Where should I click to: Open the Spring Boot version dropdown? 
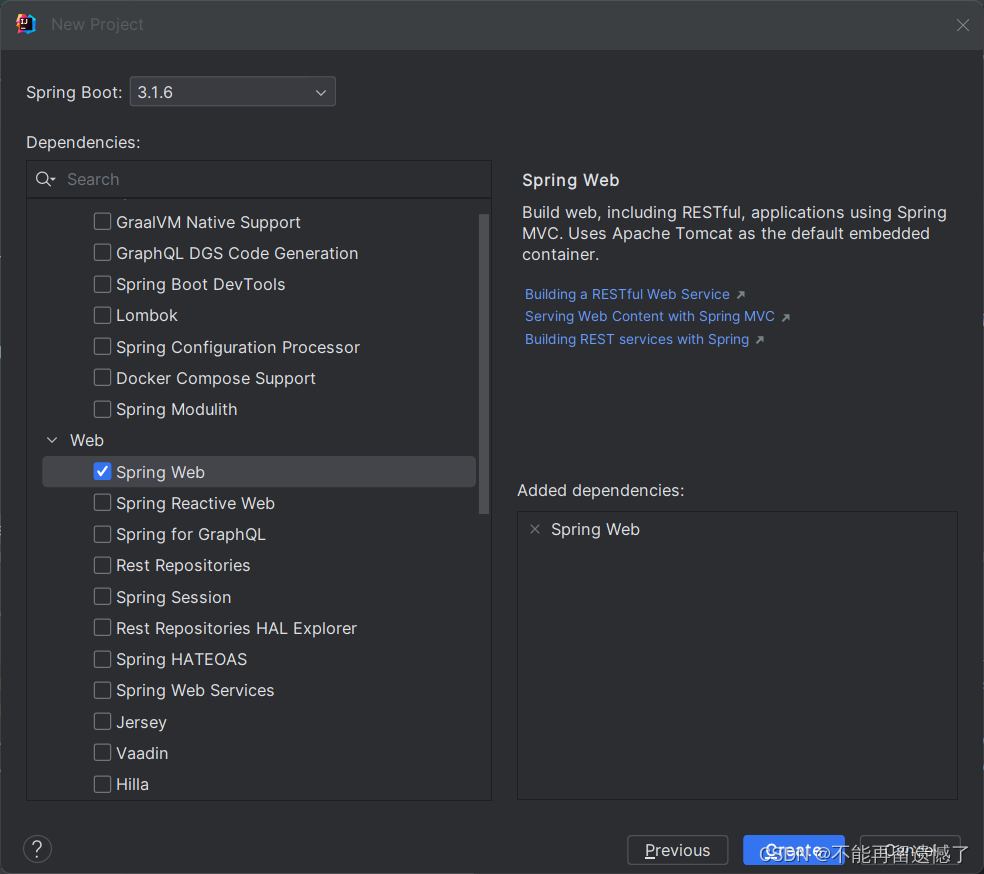232,92
